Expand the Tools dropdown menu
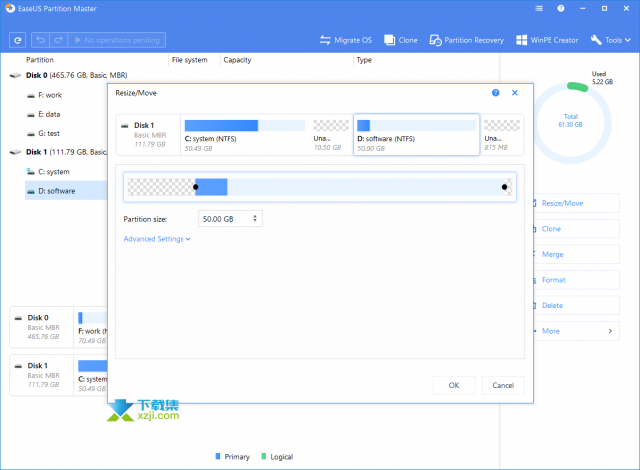 (x=611, y=40)
